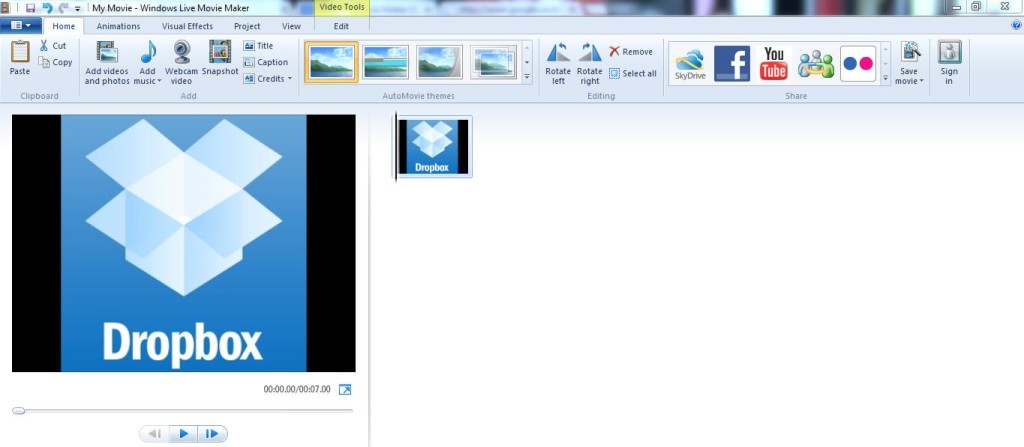
Task: Redo the last undone action
Action: [63, 8]
